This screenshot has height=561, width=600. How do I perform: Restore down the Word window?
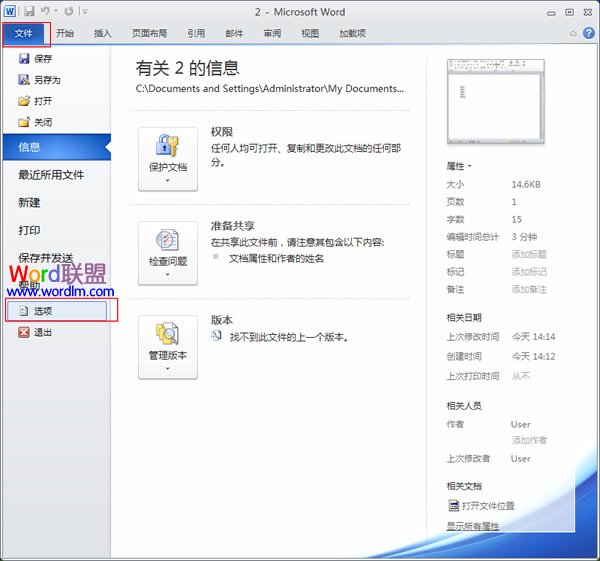569,13
